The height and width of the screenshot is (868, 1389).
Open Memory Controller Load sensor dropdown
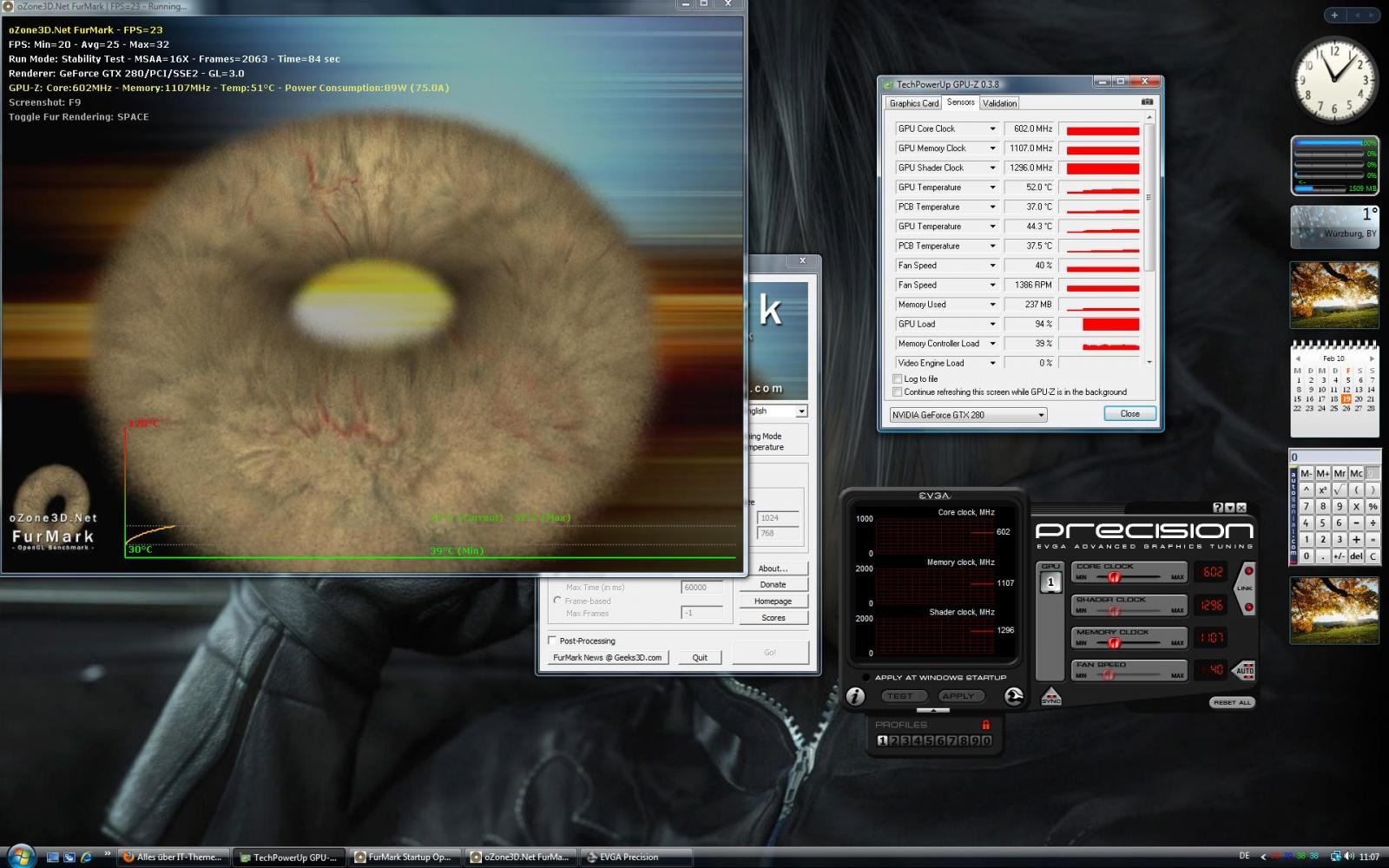click(993, 344)
